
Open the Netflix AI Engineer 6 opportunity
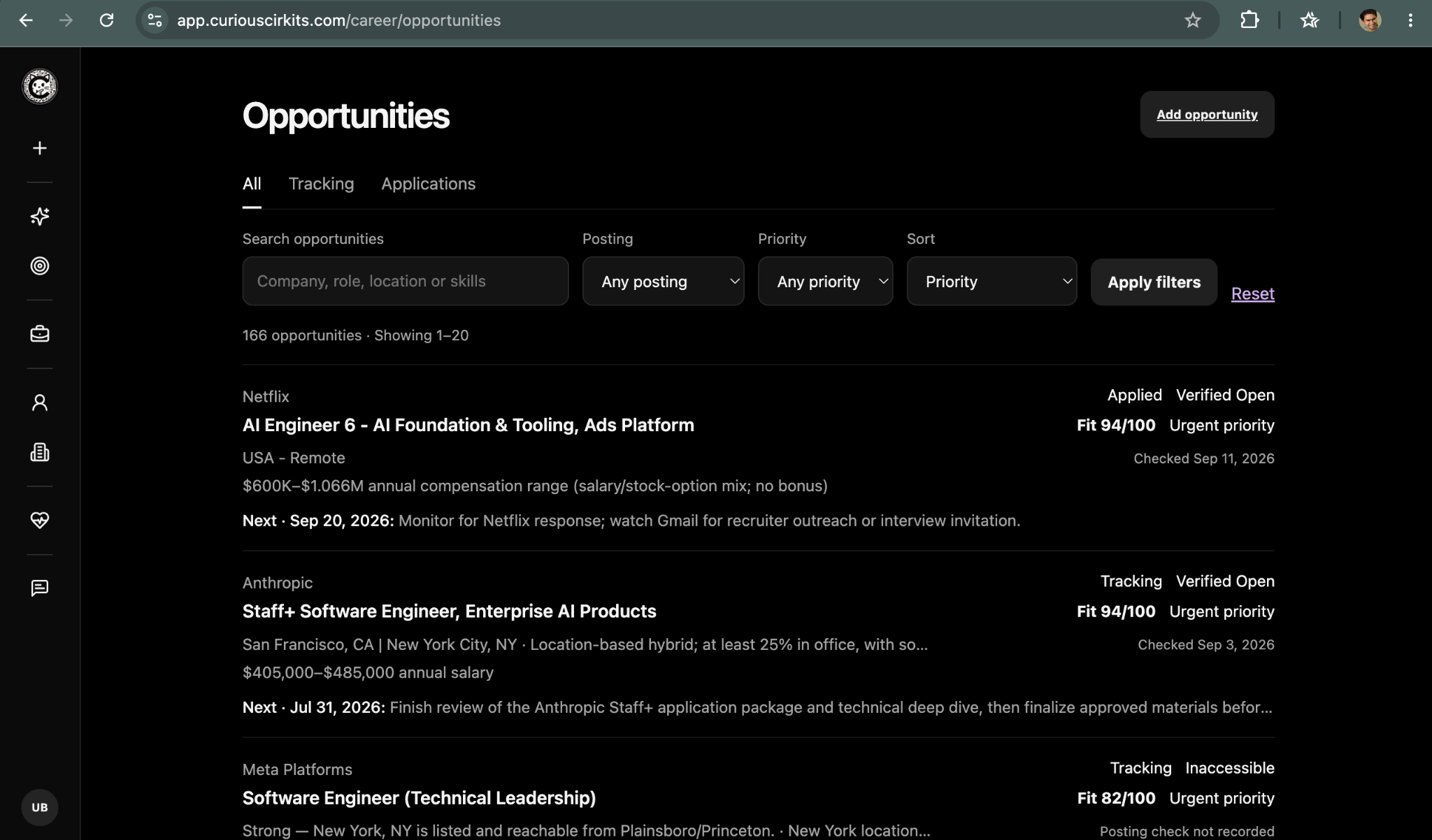click(468, 425)
